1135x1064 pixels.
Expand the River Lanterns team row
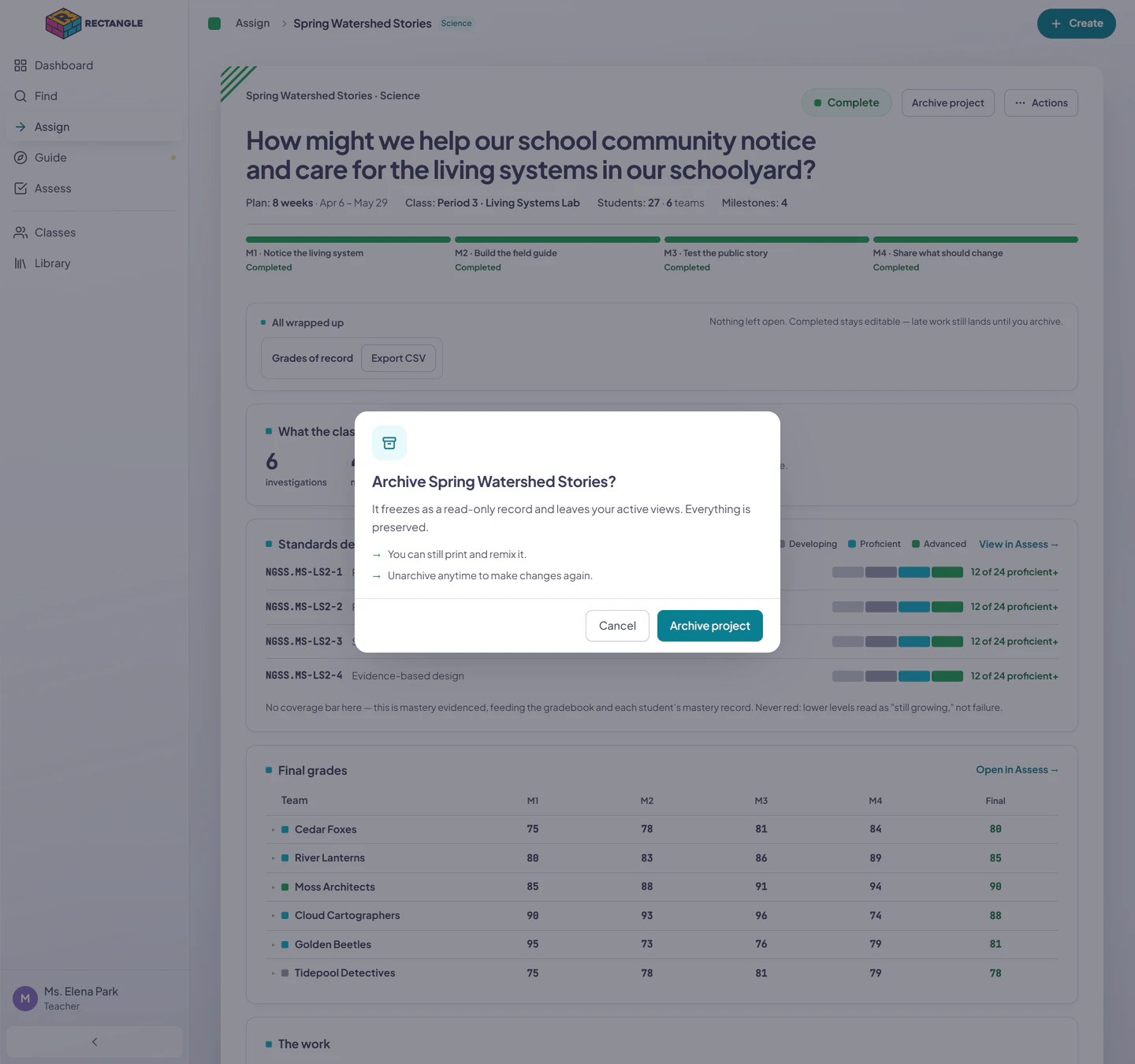pyautogui.click(x=274, y=858)
